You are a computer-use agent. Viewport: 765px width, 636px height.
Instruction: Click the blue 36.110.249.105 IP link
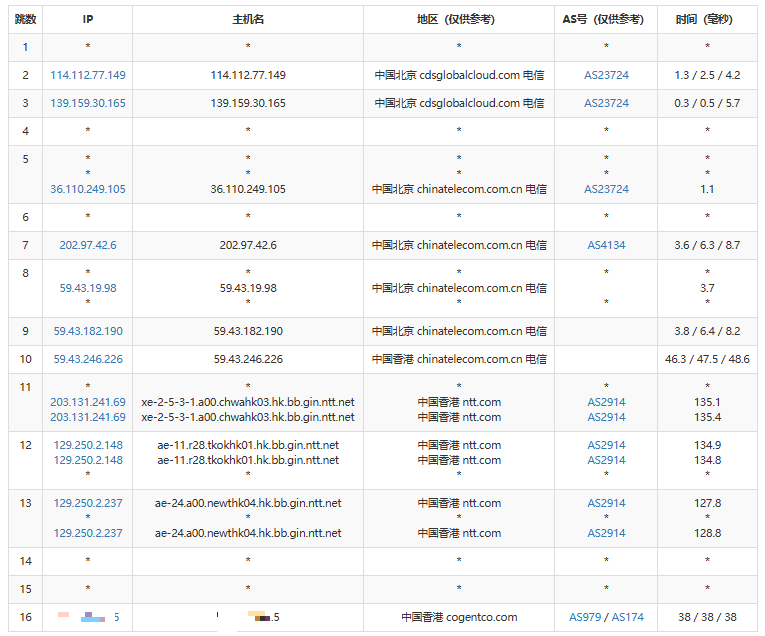[x=88, y=189]
